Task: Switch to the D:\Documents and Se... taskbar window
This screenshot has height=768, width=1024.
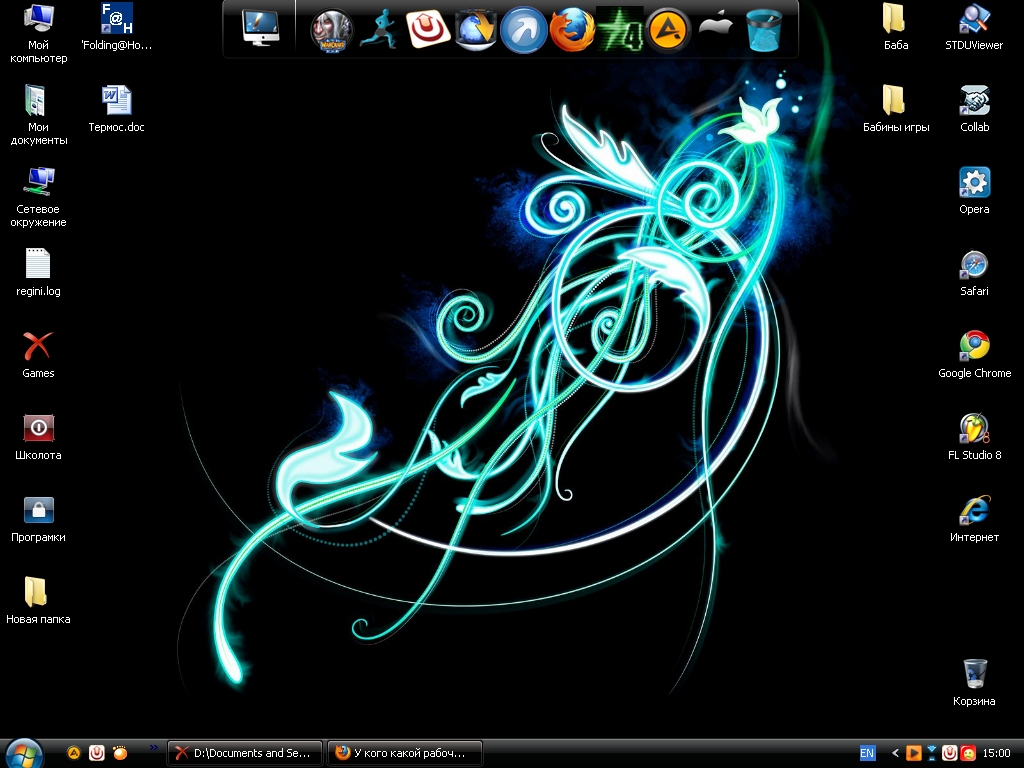Action: (x=246, y=753)
